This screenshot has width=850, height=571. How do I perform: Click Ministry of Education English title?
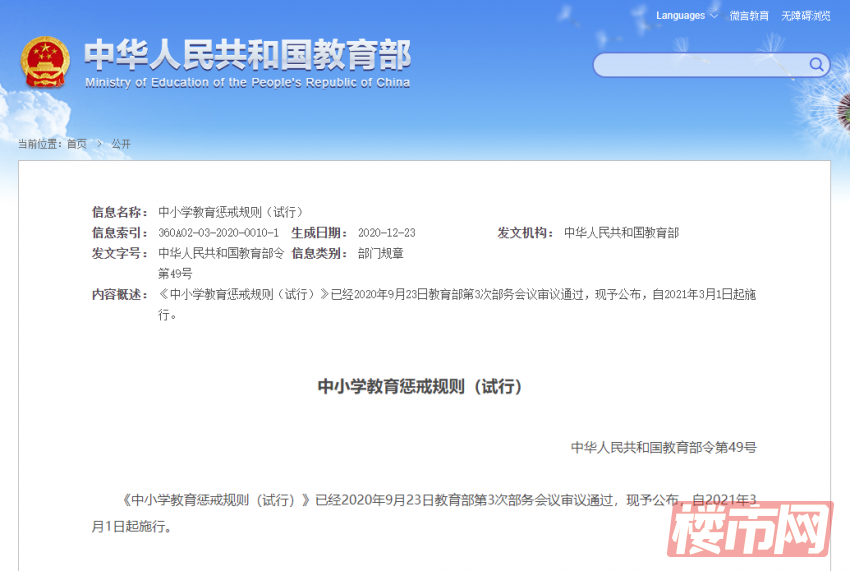pyautogui.click(x=247, y=82)
